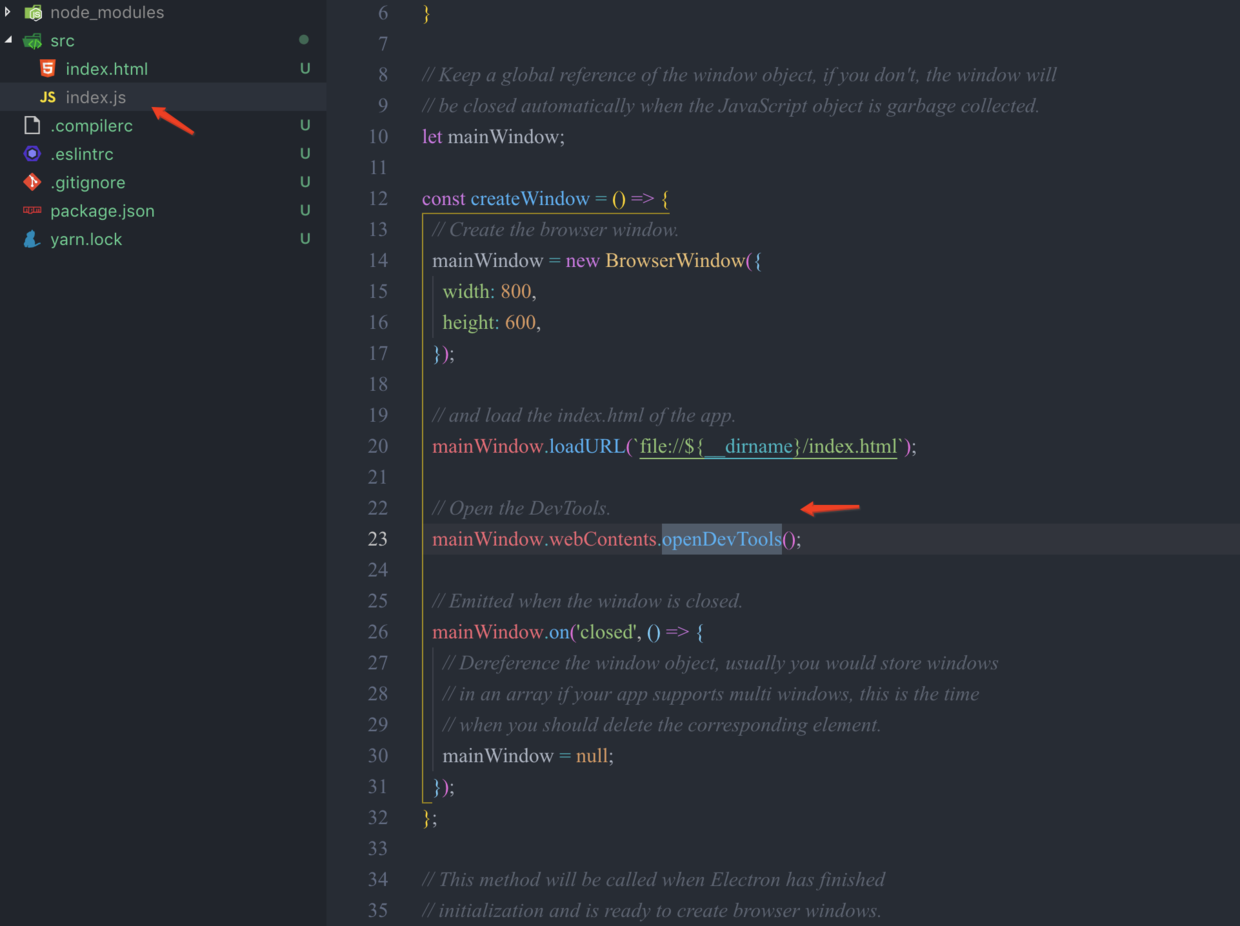
Task: Click the height: 600 line
Action: tap(491, 322)
